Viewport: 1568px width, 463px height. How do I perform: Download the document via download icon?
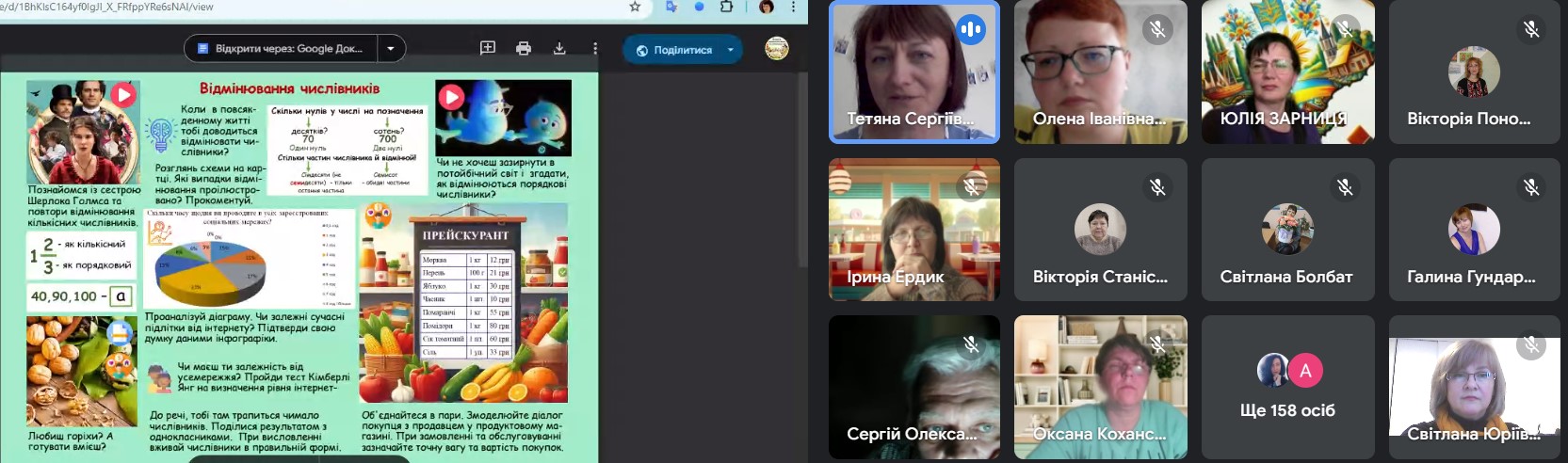(x=559, y=49)
